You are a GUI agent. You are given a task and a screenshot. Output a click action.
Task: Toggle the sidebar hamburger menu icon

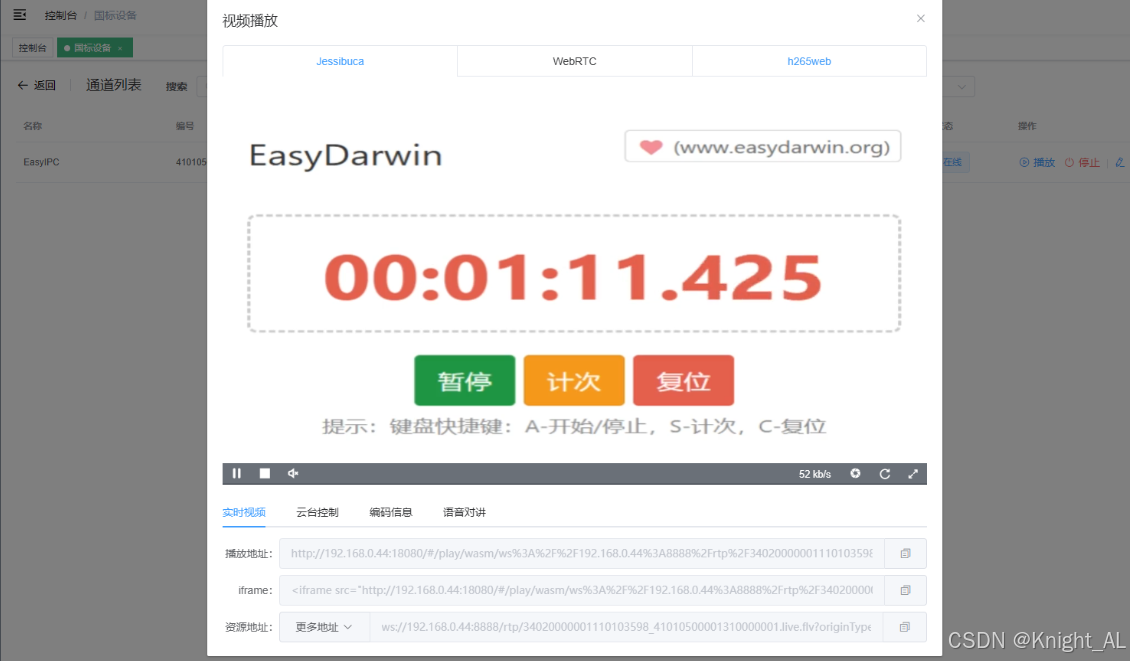click(19, 14)
